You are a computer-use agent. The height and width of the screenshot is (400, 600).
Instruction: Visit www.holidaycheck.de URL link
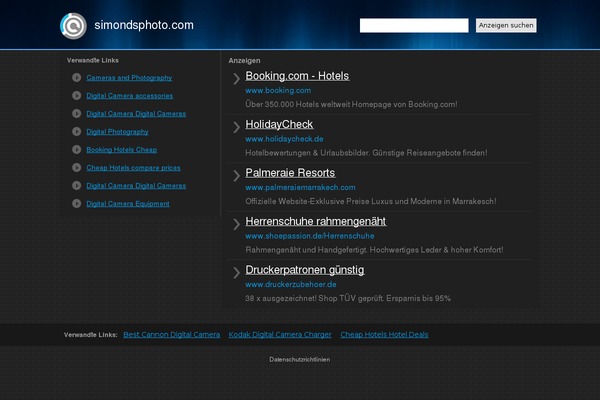284,139
